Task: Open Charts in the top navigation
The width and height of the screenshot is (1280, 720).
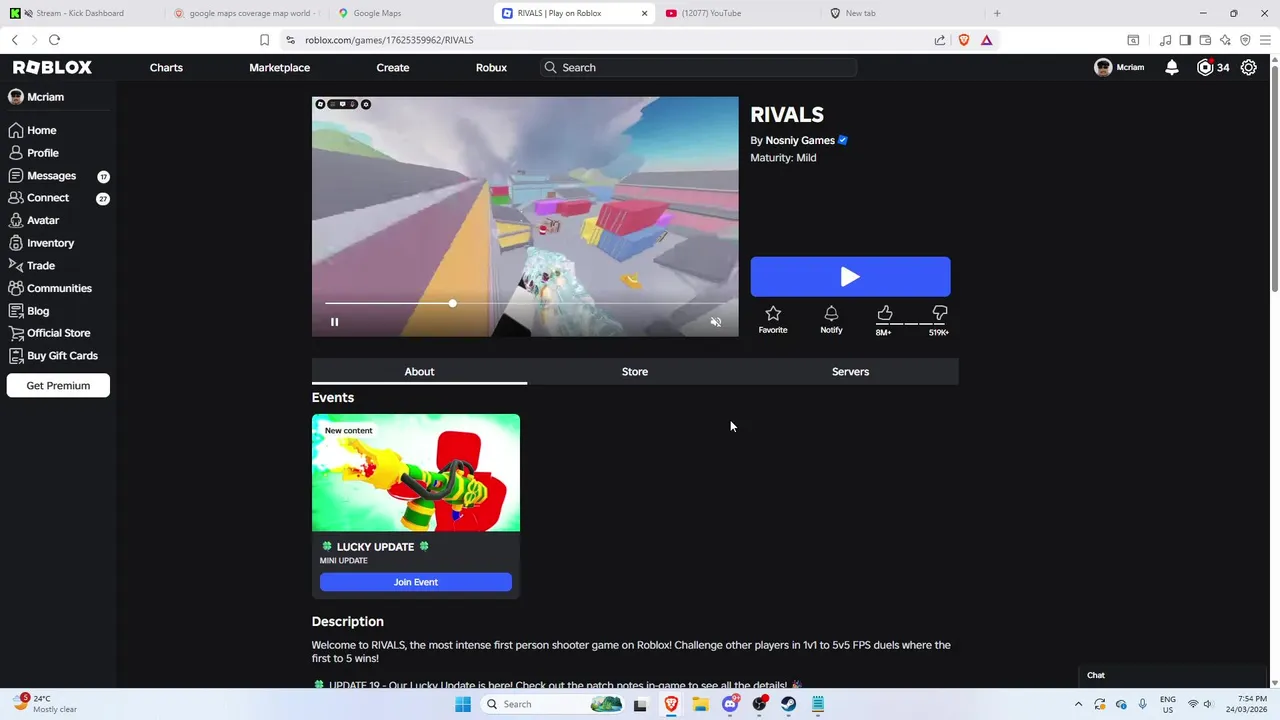Action: pos(166,67)
